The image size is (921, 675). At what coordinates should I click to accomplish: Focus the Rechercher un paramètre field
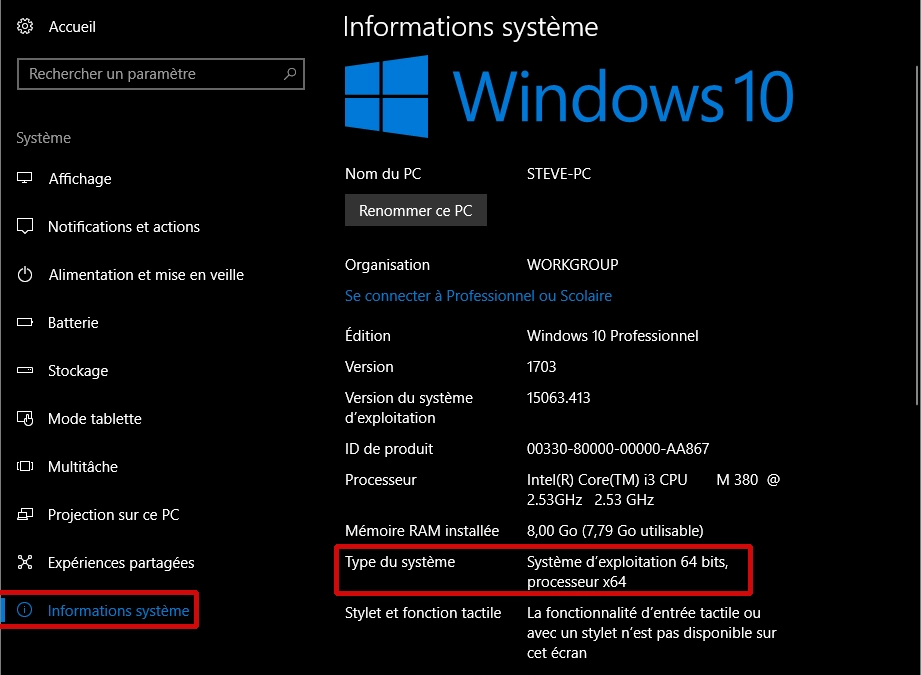point(150,74)
